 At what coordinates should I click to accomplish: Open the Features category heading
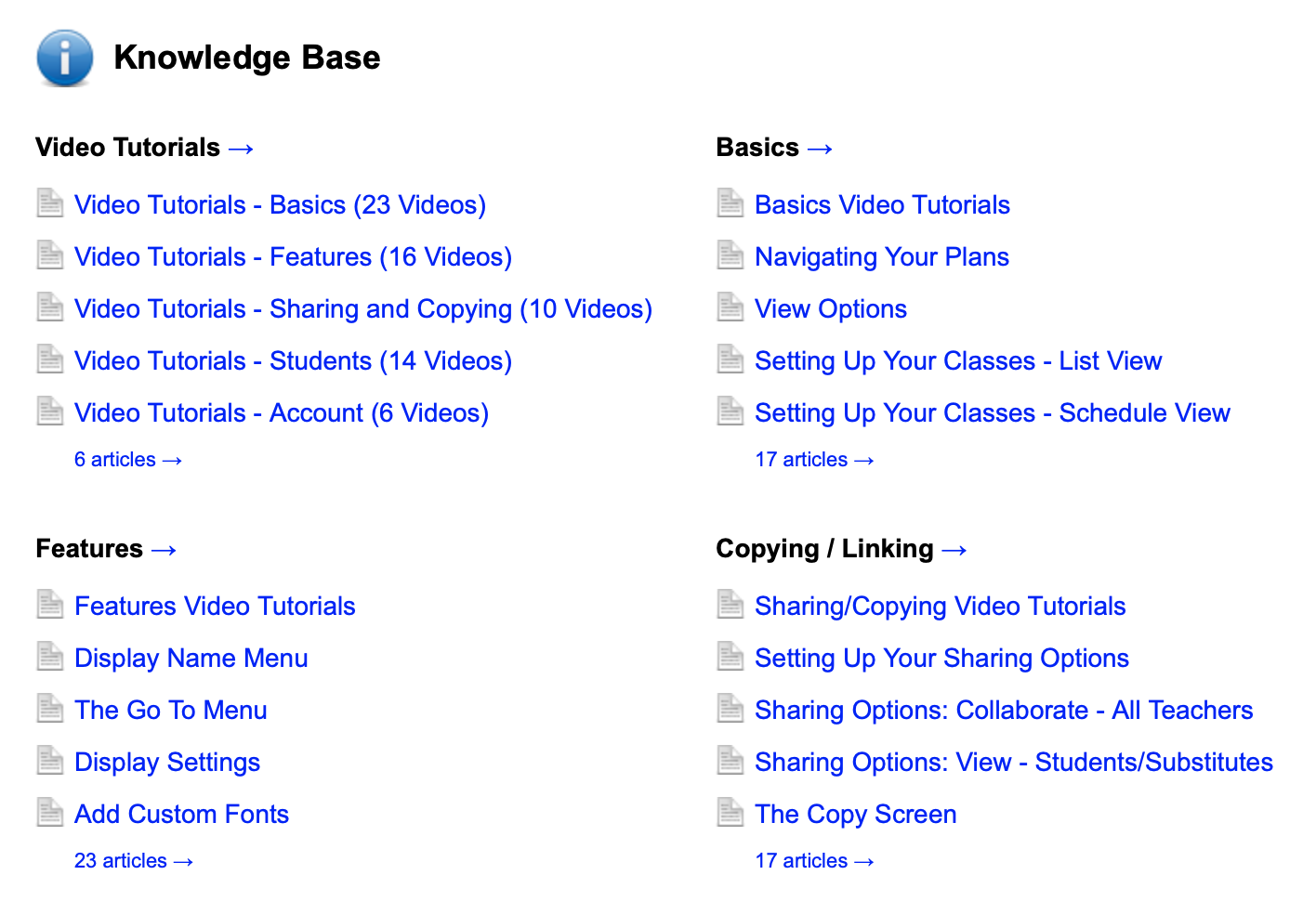89,548
